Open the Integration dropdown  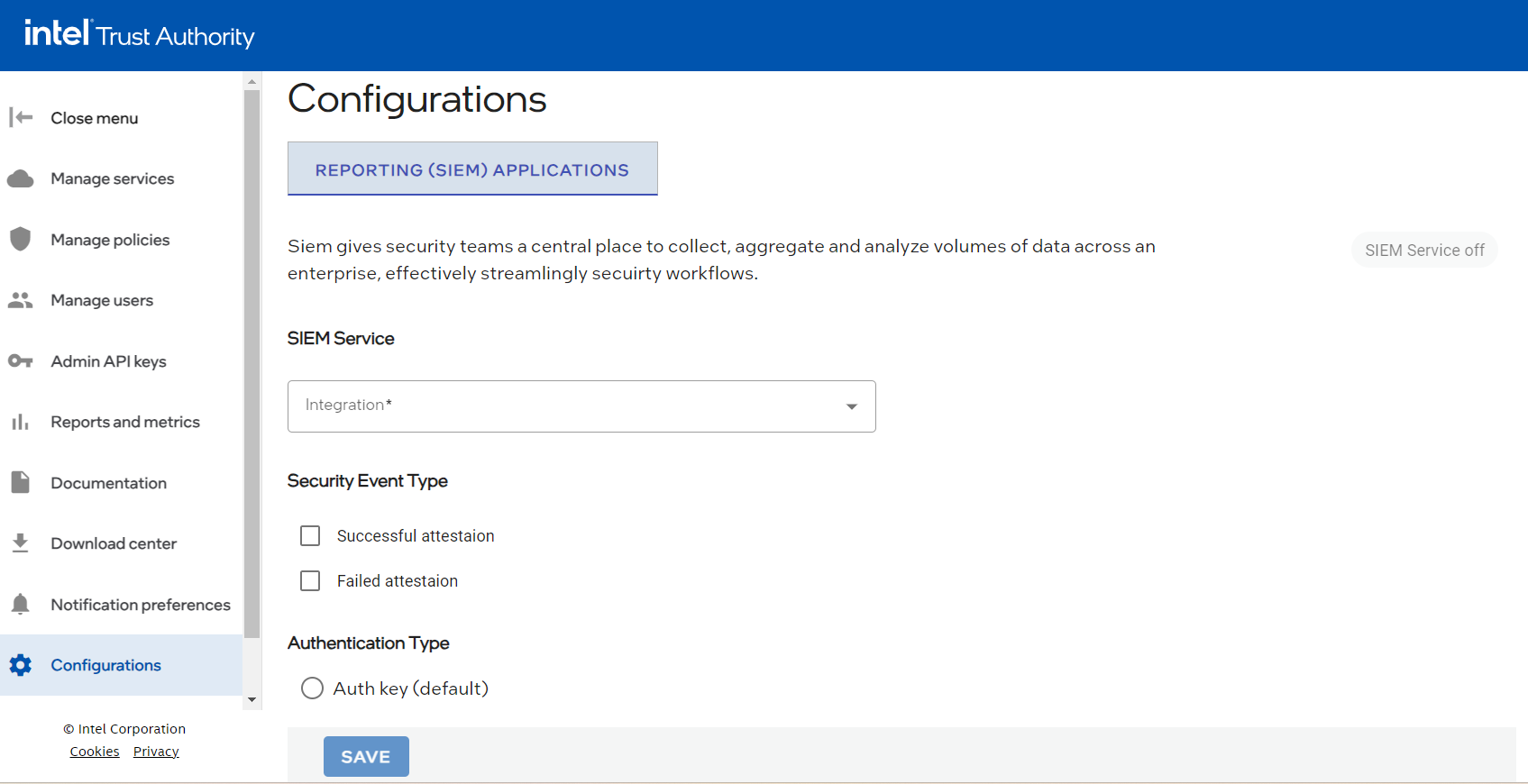click(581, 406)
